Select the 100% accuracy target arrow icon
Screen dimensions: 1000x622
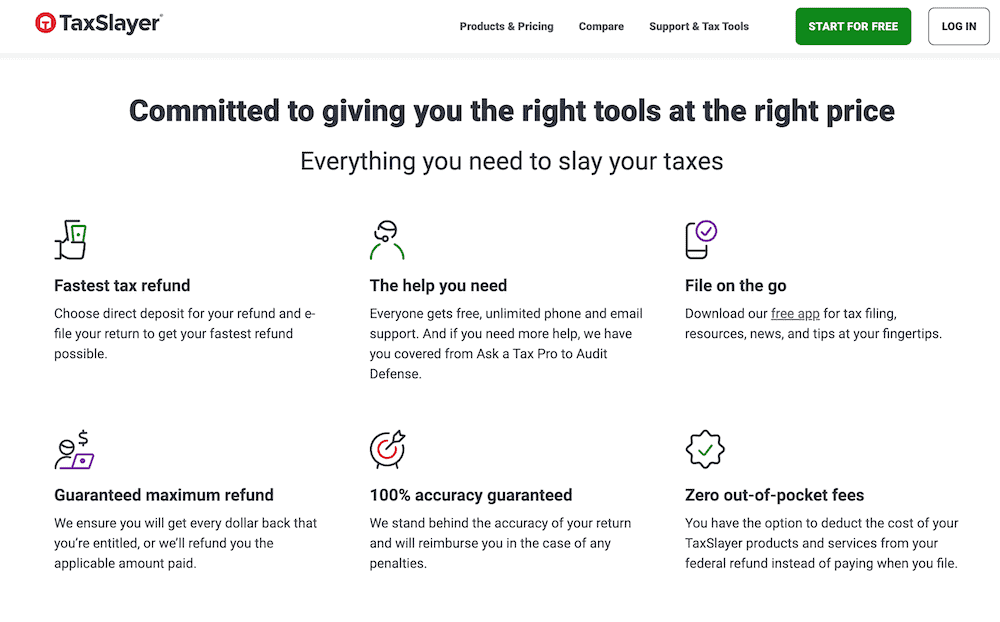point(386,448)
